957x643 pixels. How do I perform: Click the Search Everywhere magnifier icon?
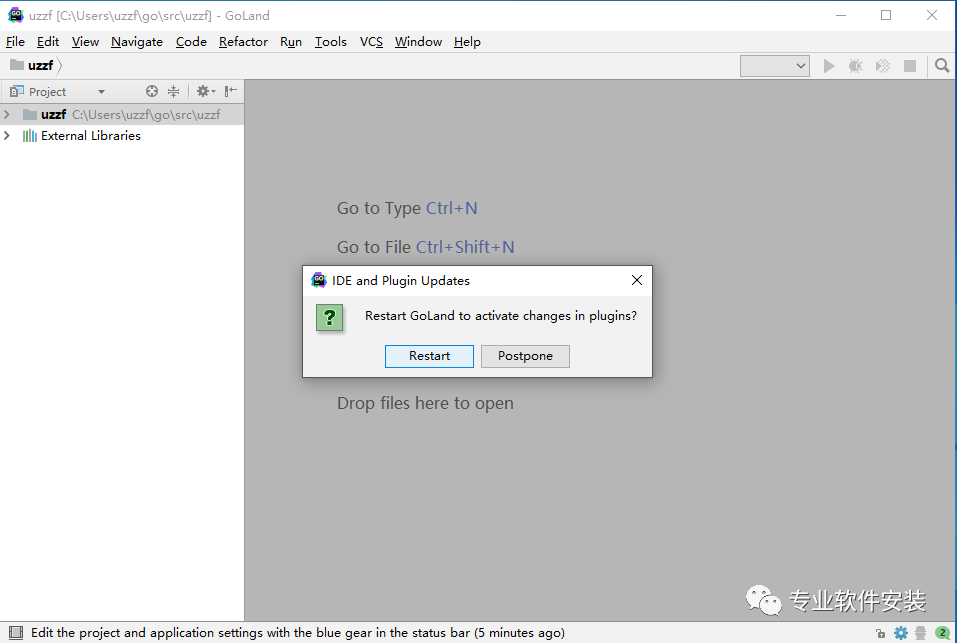coord(942,66)
